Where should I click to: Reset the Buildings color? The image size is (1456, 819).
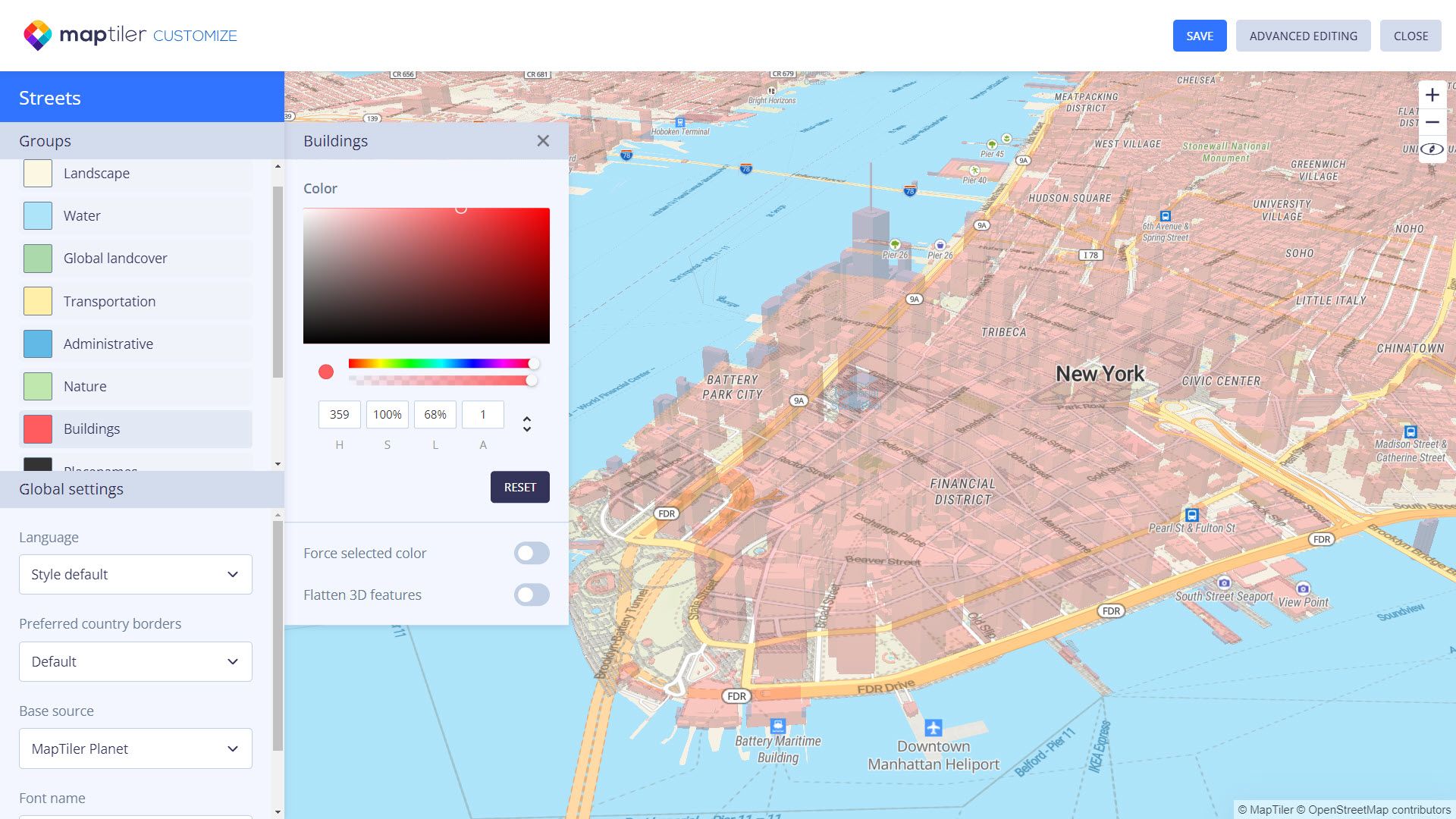click(x=519, y=487)
